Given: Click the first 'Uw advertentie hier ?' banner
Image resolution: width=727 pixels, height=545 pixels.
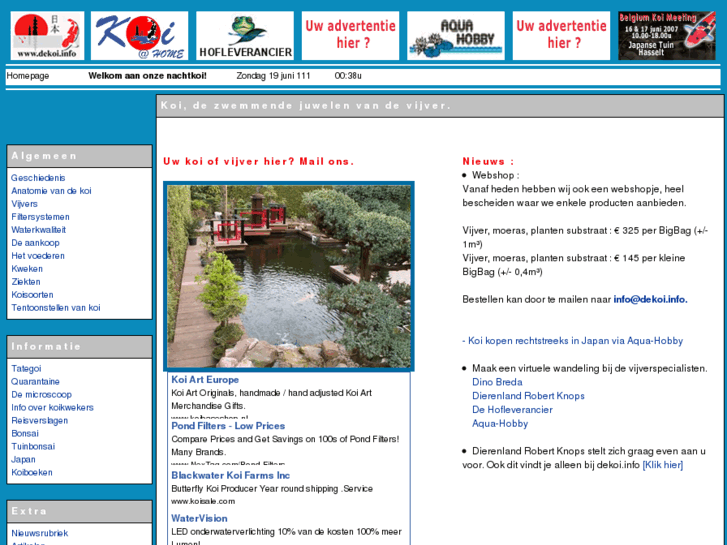Looking at the screenshot, I should [351, 36].
